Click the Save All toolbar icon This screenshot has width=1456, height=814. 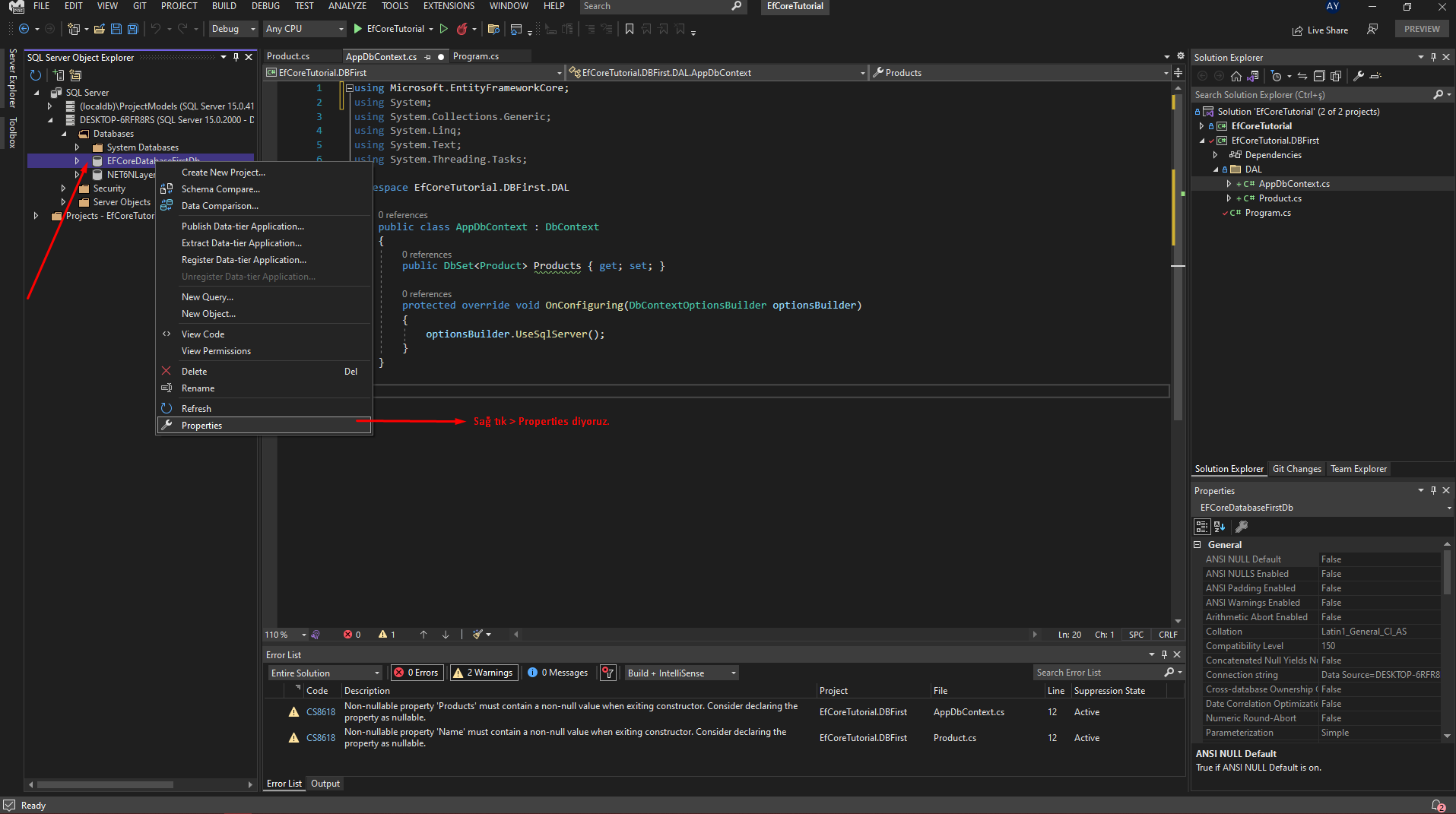tap(132, 29)
